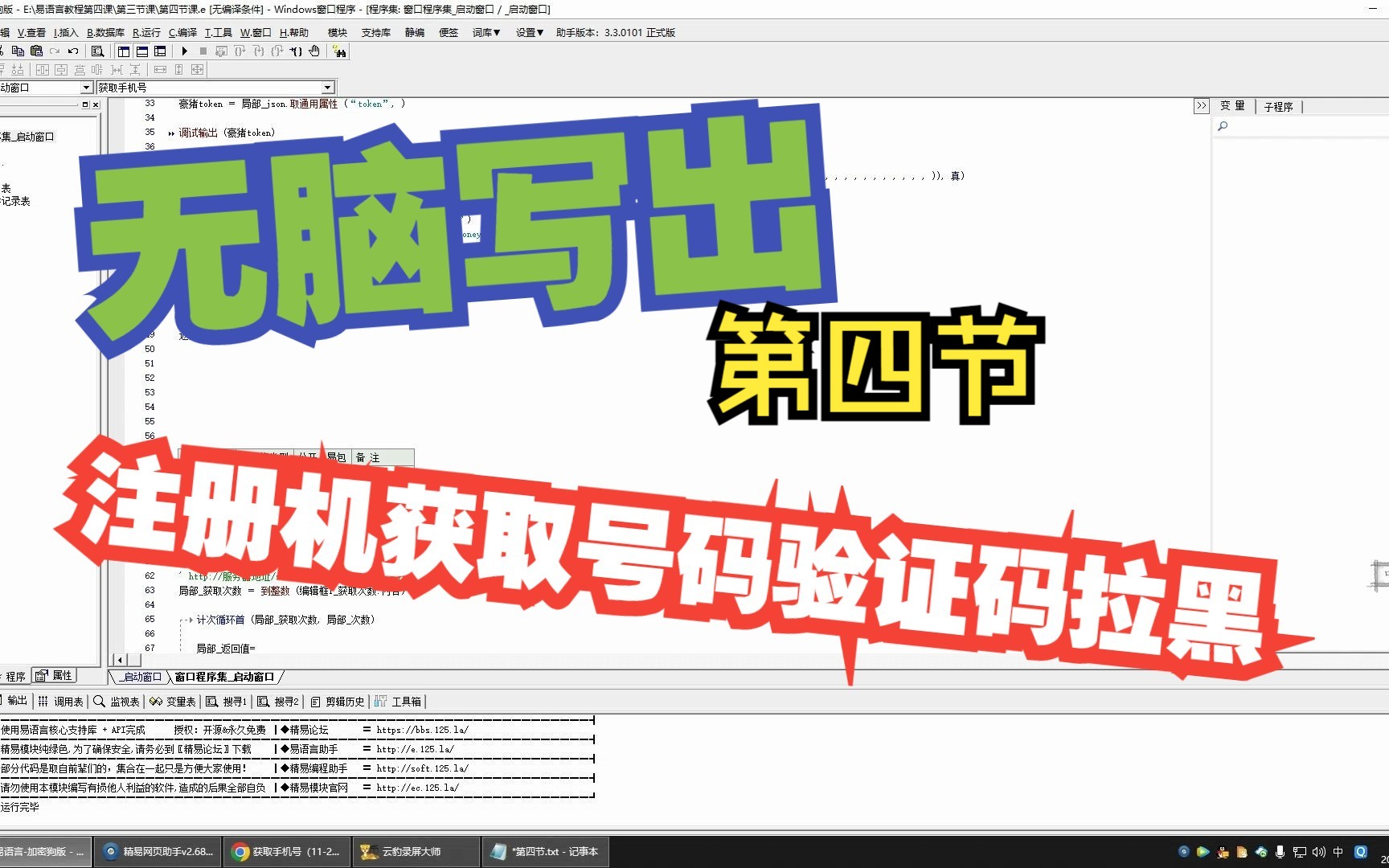Open the find-in-code magnifier icon
Viewport: 1389px width, 868px height.
(97, 51)
